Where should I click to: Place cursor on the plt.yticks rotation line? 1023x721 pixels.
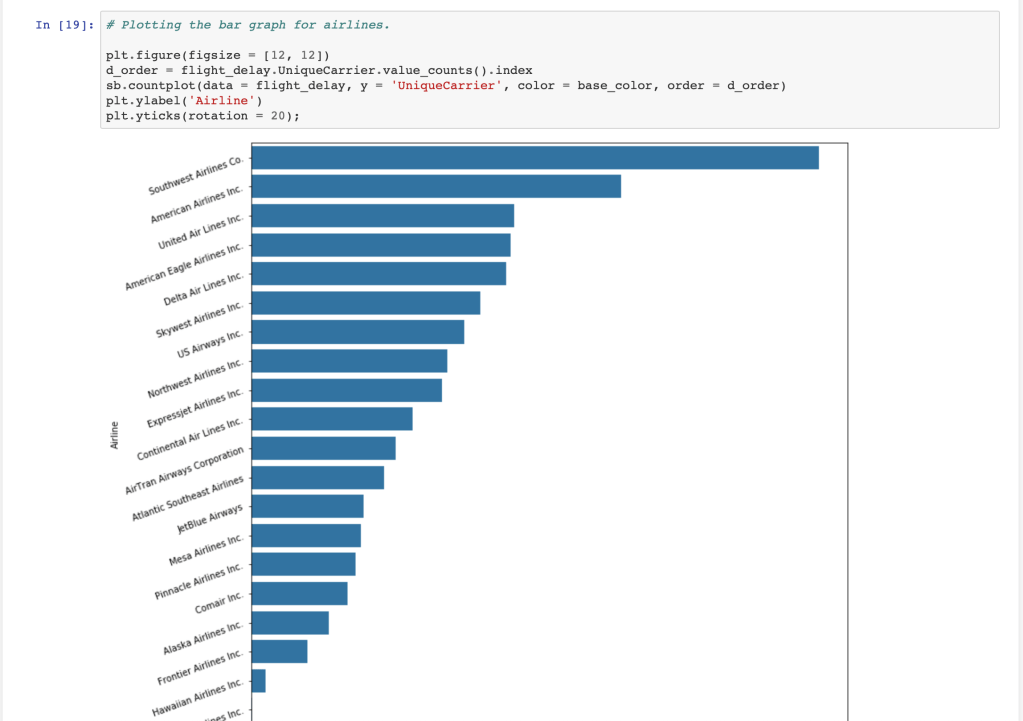tap(202, 116)
